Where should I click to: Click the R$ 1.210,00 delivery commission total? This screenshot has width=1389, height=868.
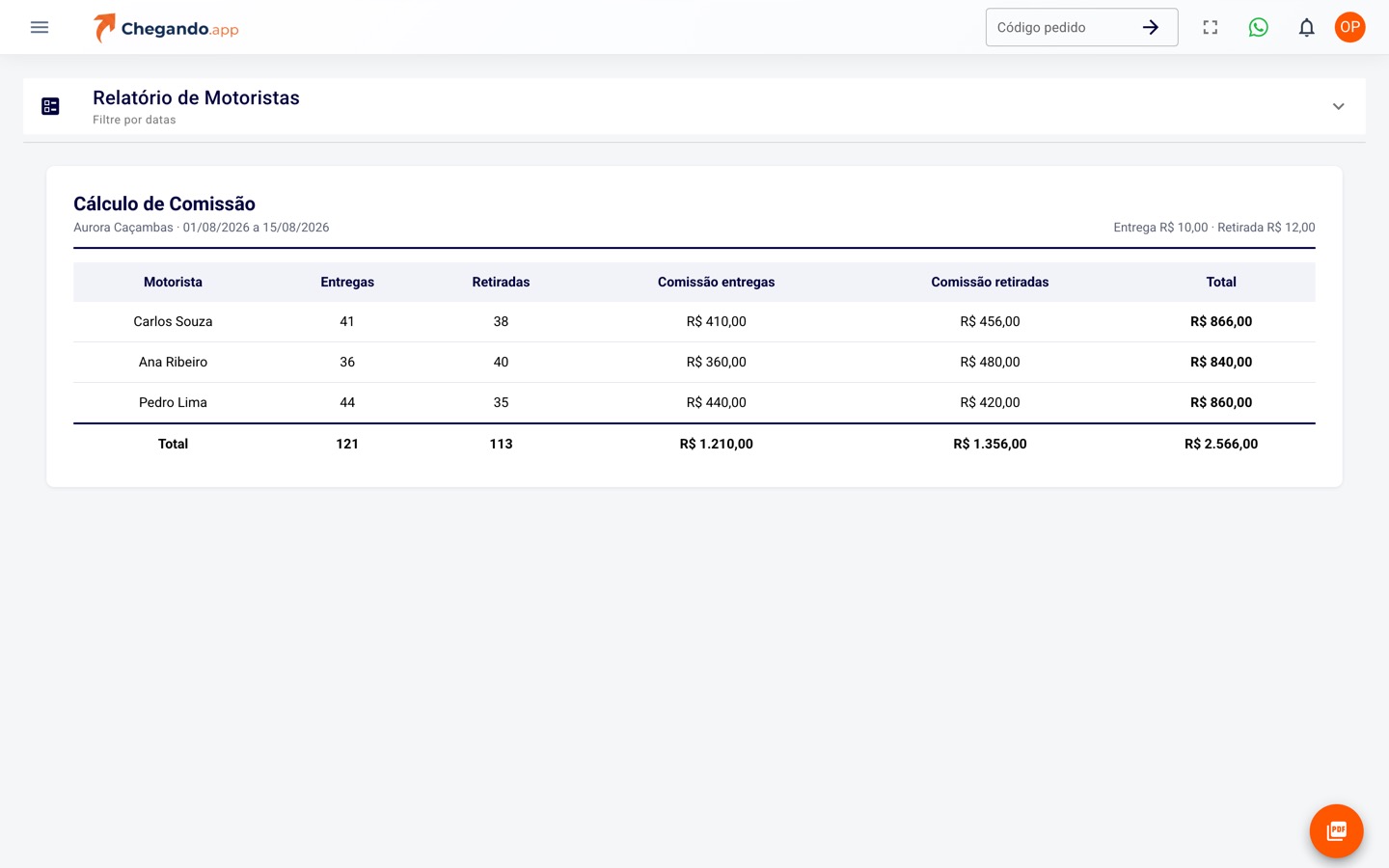point(717,444)
